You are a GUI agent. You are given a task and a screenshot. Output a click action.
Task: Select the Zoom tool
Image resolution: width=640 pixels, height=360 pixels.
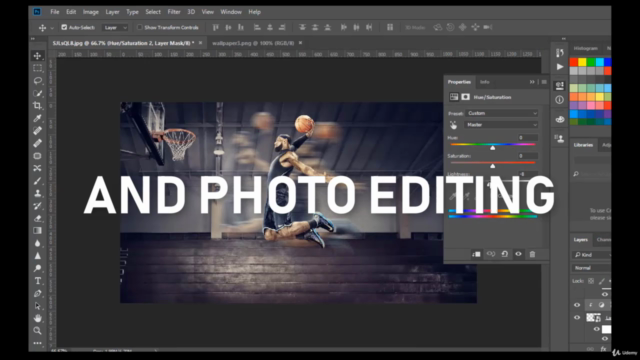[38, 331]
